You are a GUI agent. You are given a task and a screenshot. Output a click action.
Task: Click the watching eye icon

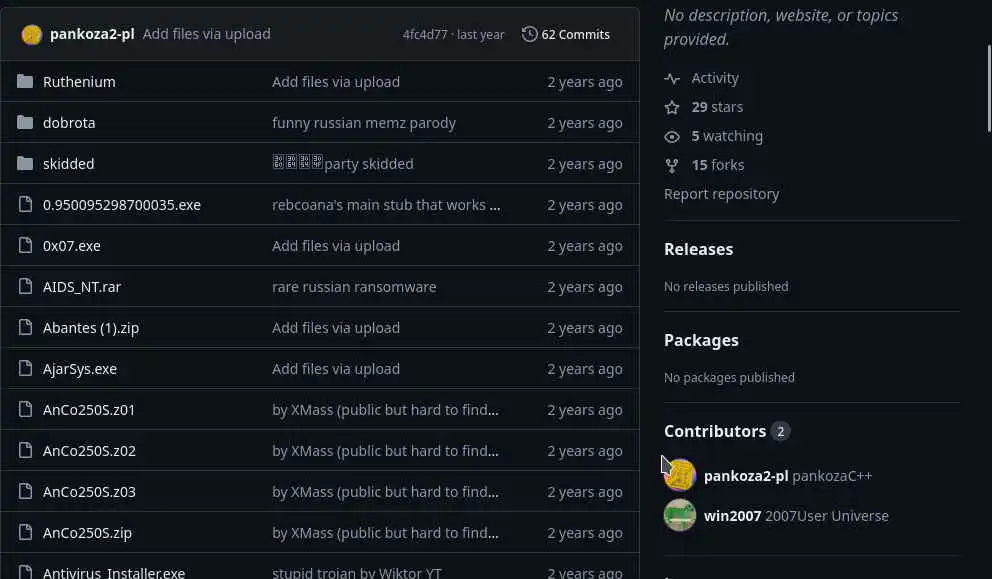pos(672,136)
